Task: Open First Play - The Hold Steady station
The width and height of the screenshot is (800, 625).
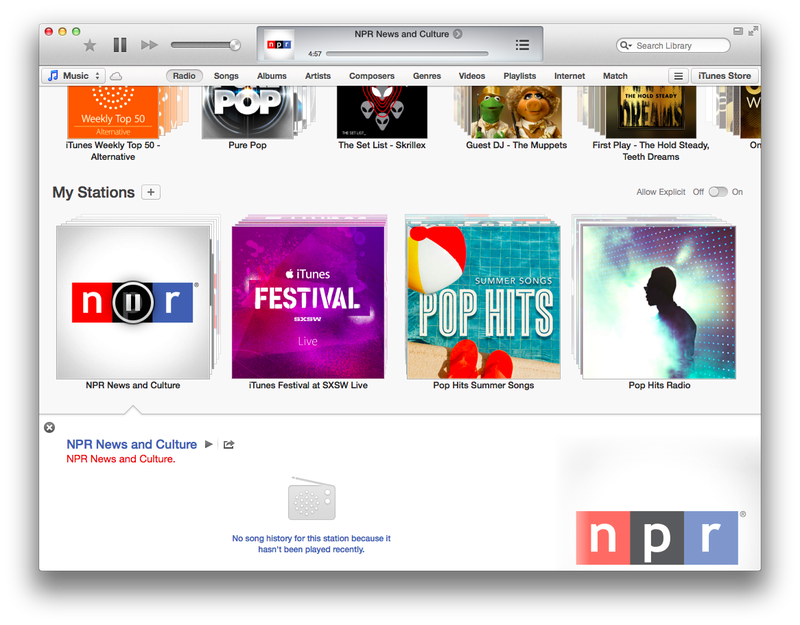Action: coord(651,112)
